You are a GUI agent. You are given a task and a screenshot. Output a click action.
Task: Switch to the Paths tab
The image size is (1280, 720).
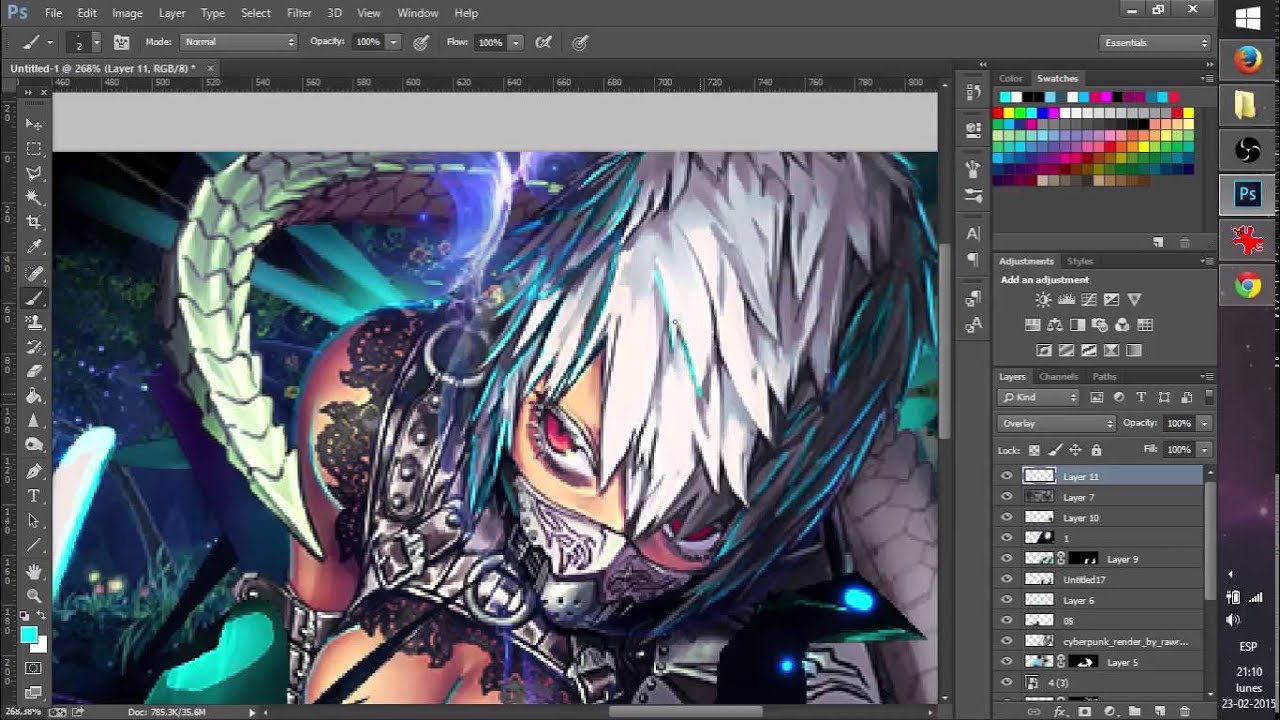click(1104, 377)
